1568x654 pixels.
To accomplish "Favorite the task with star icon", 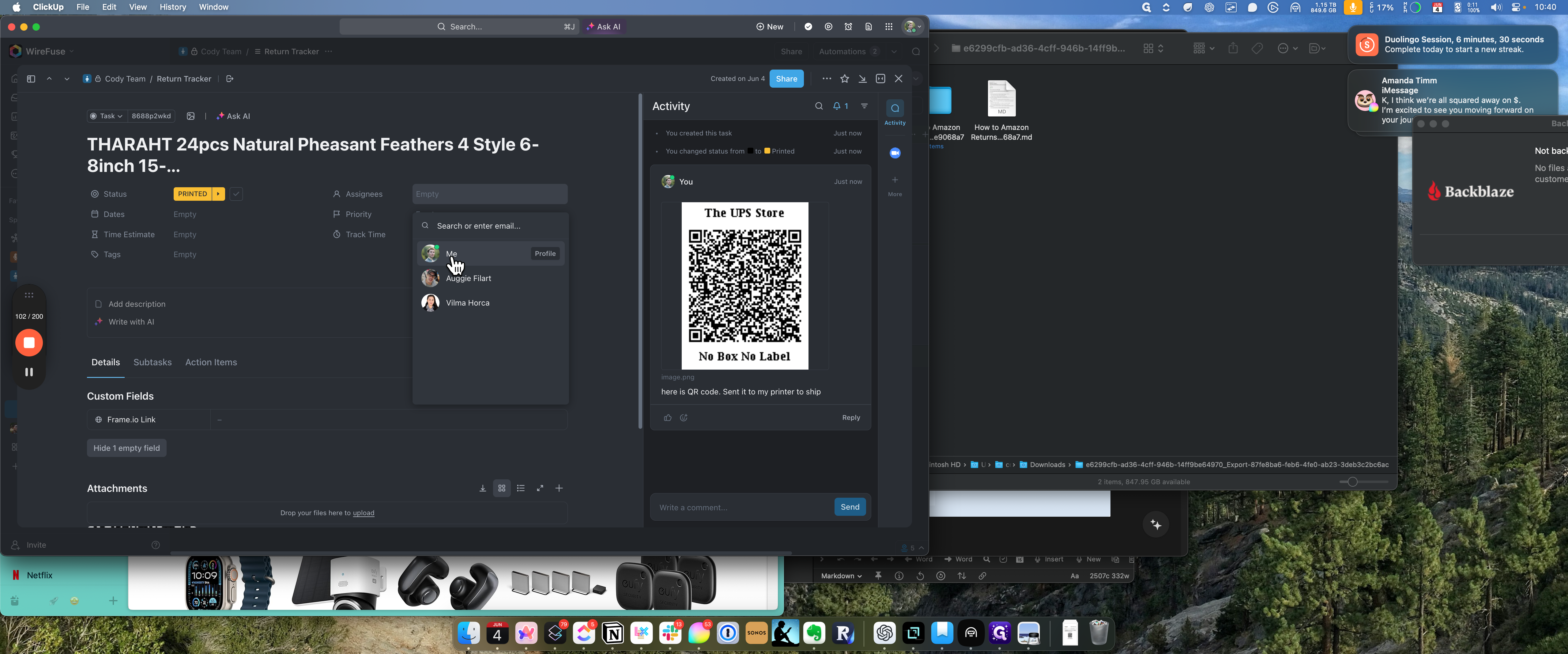I will pyautogui.click(x=844, y=78).
